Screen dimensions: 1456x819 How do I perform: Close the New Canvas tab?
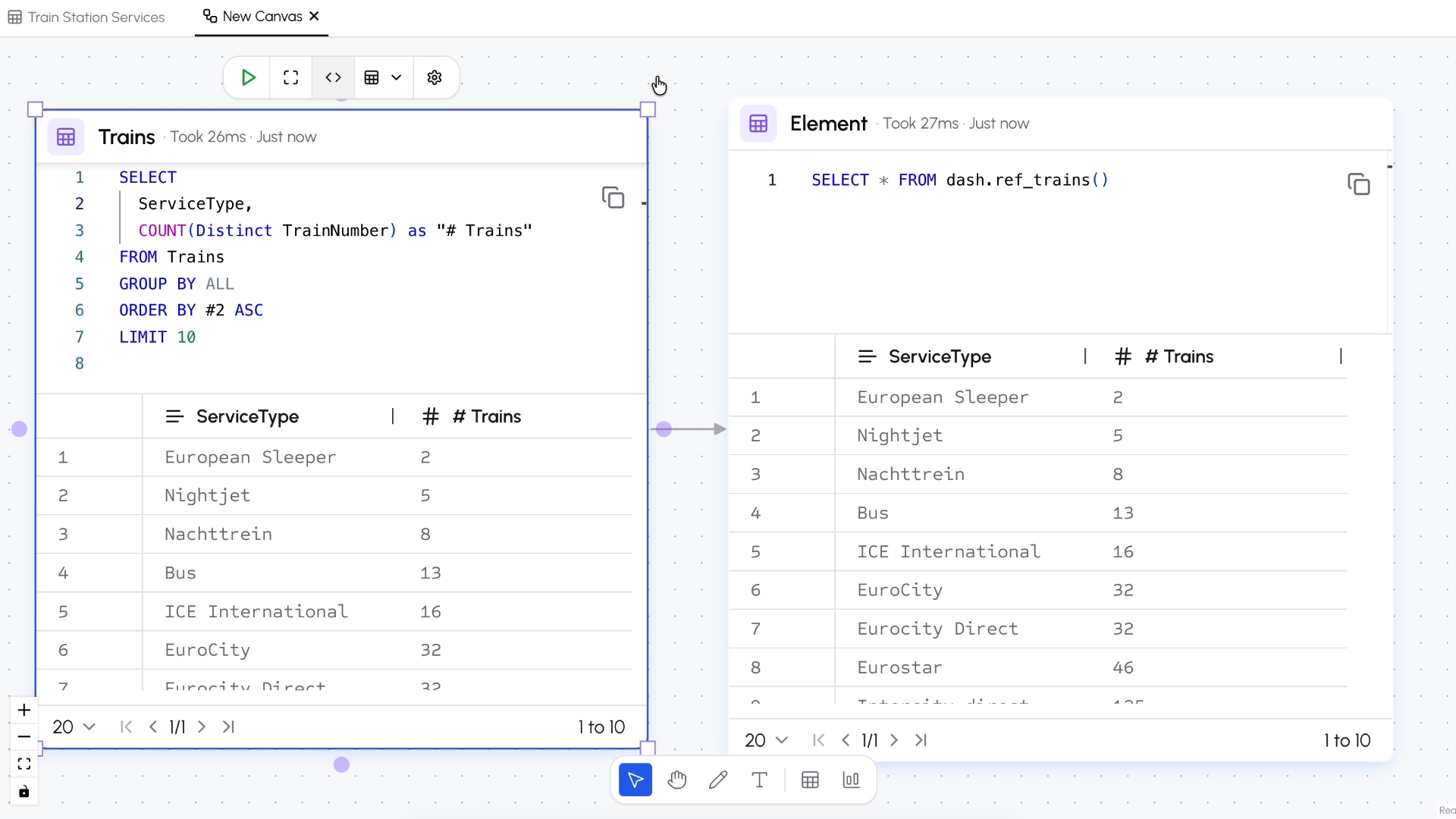point(315,16)
